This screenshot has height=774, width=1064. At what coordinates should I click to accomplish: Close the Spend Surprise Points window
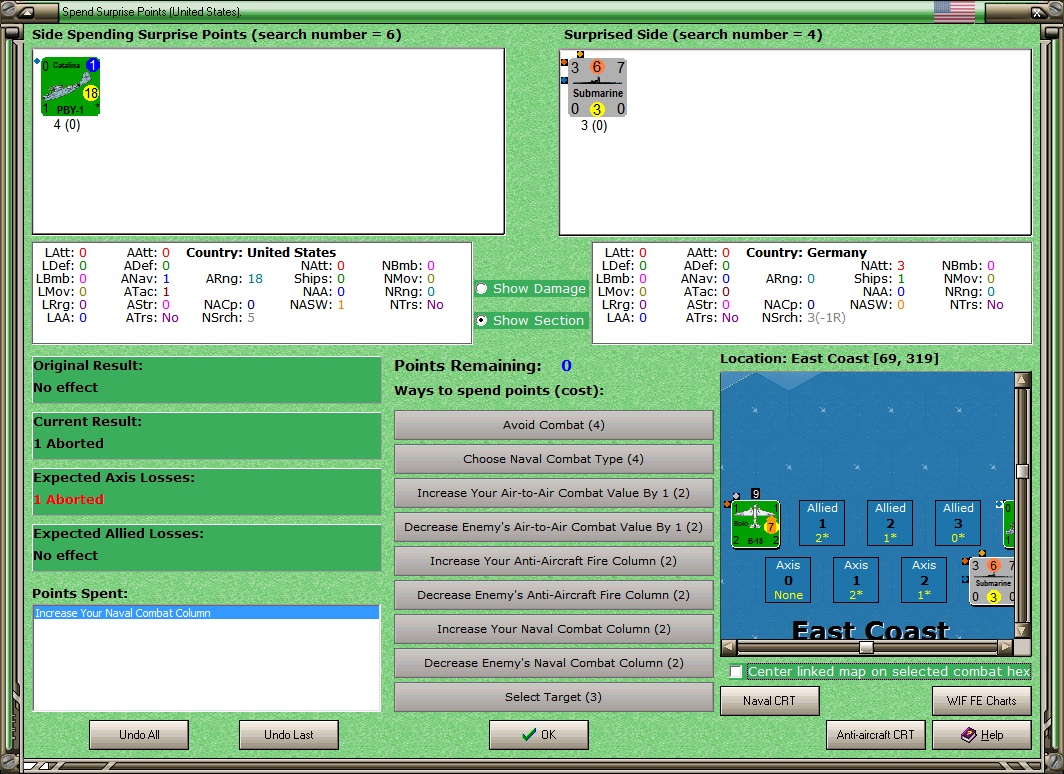tap(1038, 12)
